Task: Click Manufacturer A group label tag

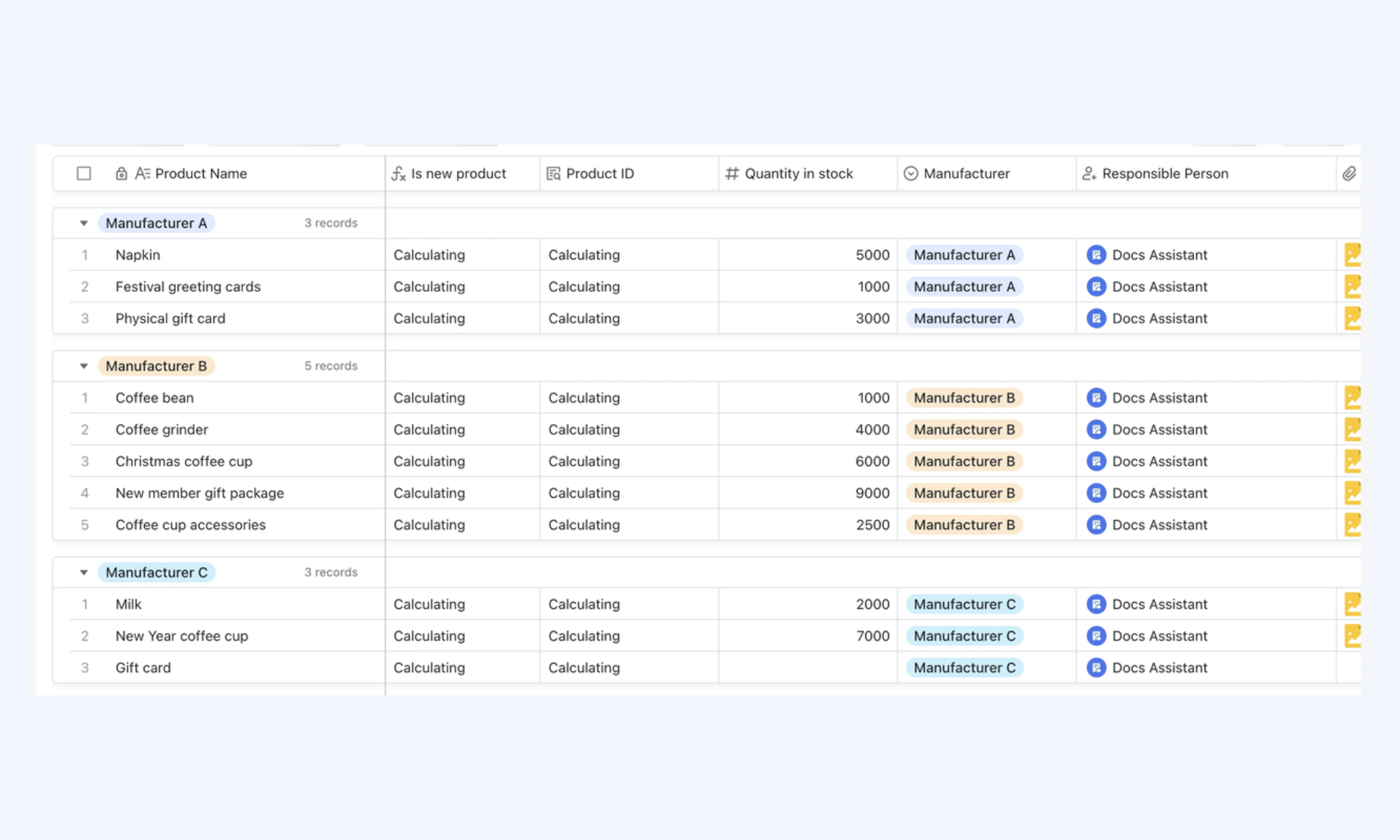Action: click(156, 223)
